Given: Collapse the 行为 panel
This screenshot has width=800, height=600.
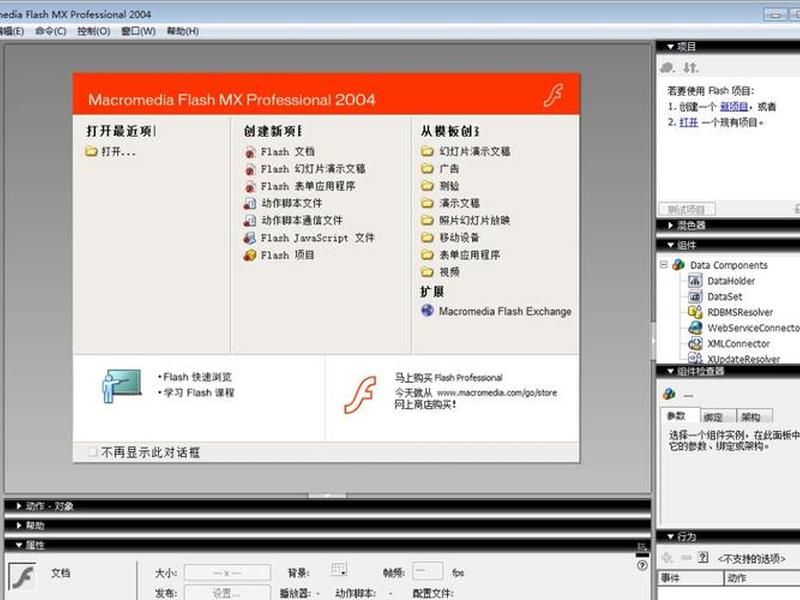Looking at the screenshot, I should [670, 536].
